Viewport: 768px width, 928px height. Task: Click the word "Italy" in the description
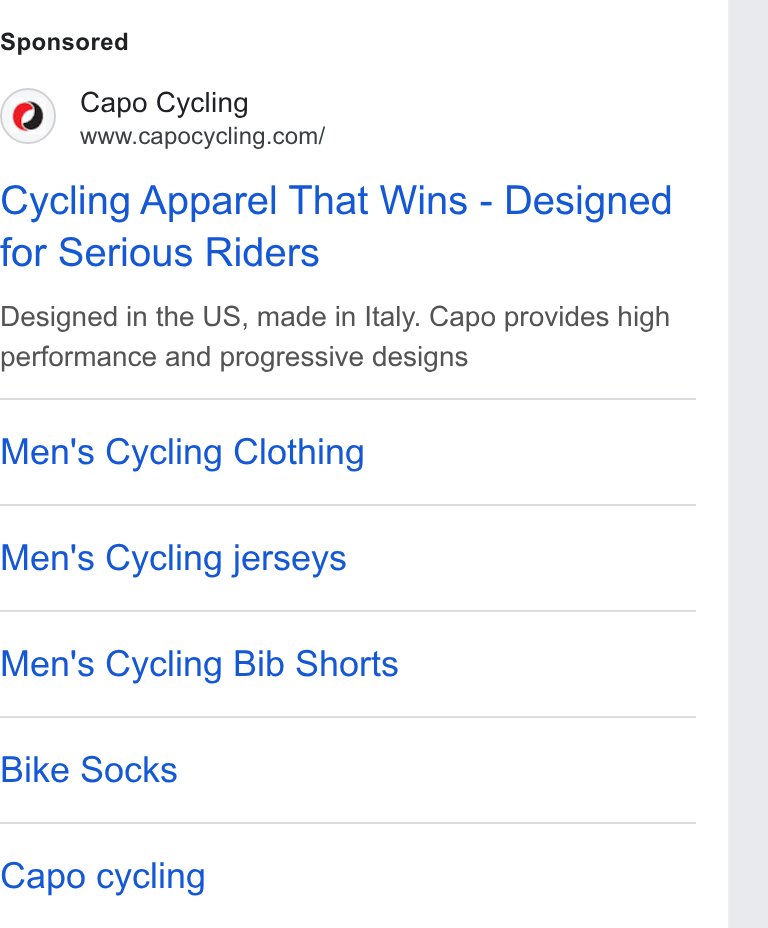[x=390, y=317]
